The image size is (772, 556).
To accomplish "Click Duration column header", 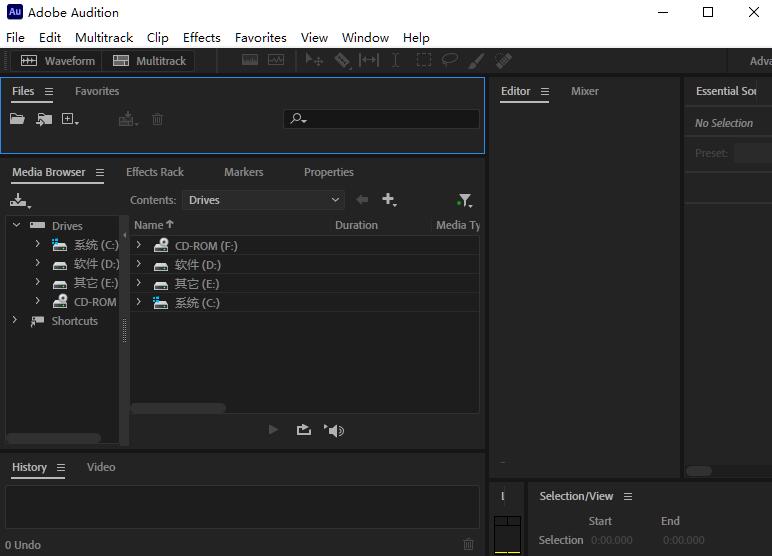I will point(356,225).
